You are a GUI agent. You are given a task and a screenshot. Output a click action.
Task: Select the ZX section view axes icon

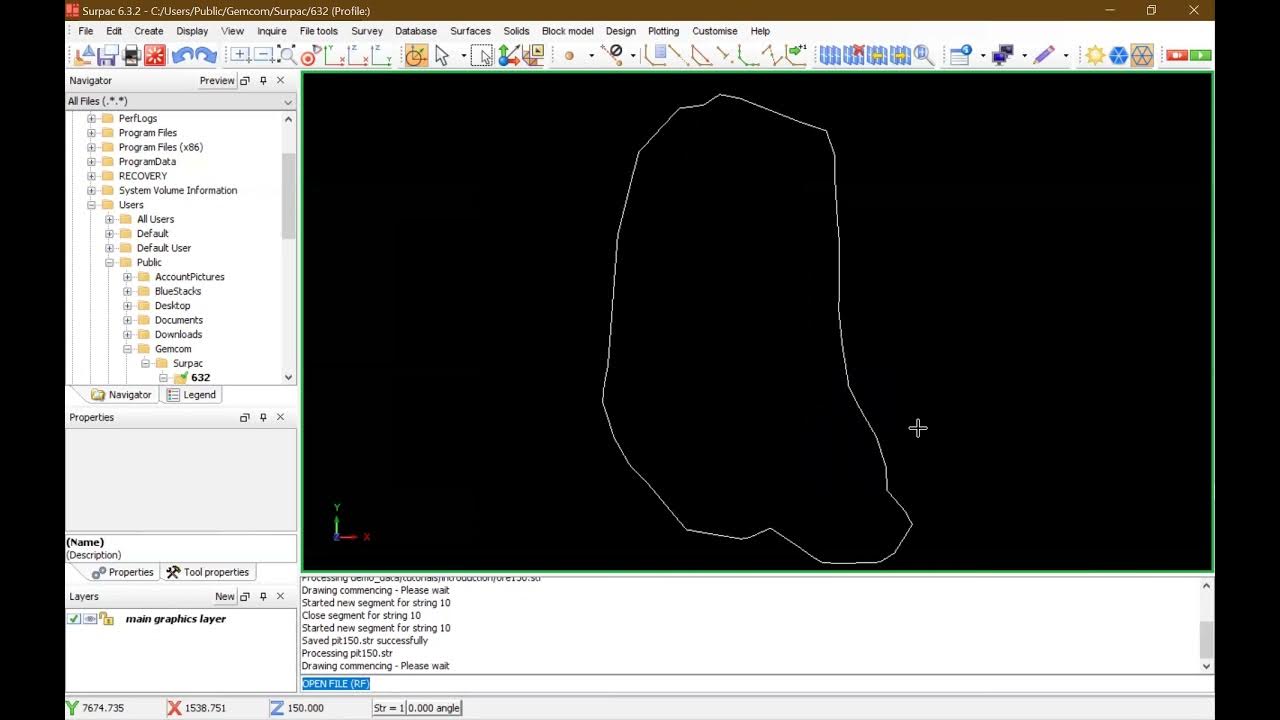click(x=357, y=56)
